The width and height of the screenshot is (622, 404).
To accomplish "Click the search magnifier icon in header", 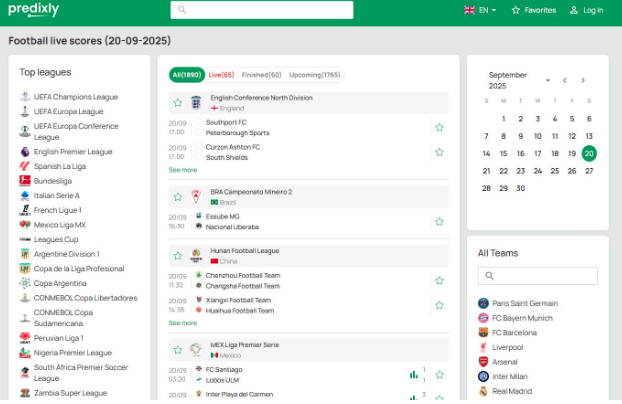I will [x=182, y=10].
